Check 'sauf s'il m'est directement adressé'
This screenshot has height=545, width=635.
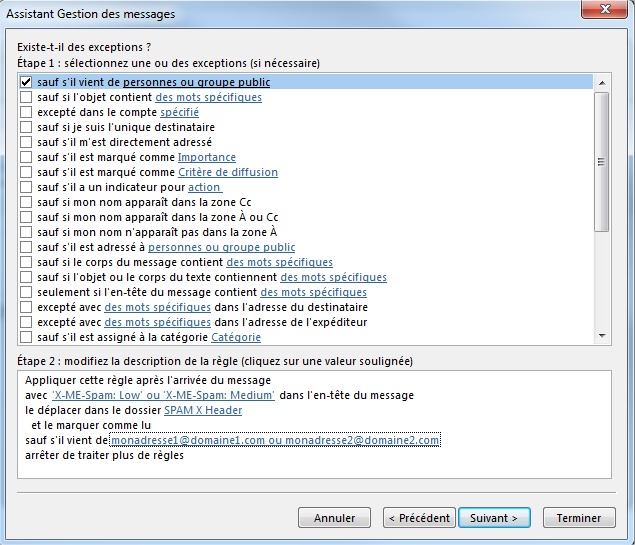pos(26,142)
